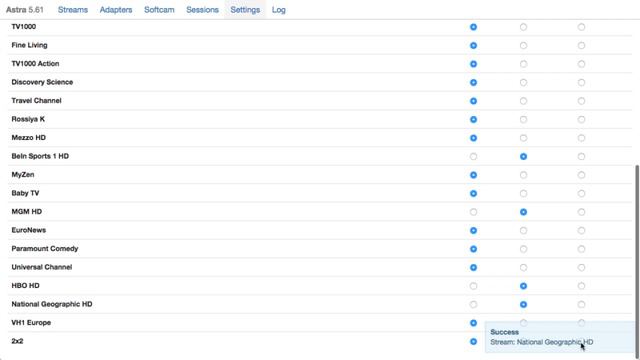Click the HBO HD channel name
This screenshot has height=360, width=640.
coord(25,286)
